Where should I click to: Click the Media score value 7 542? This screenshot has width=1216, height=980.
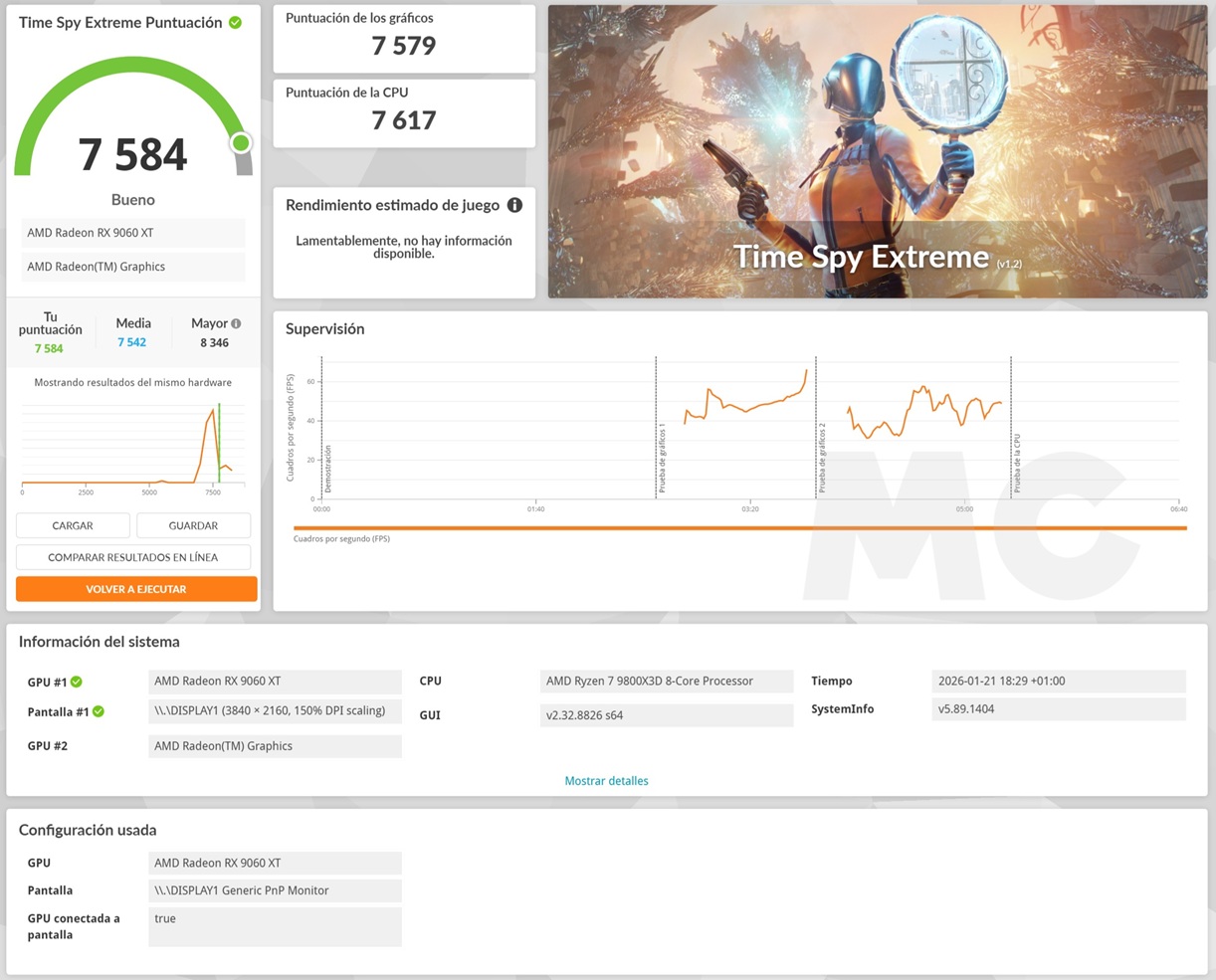131,342
